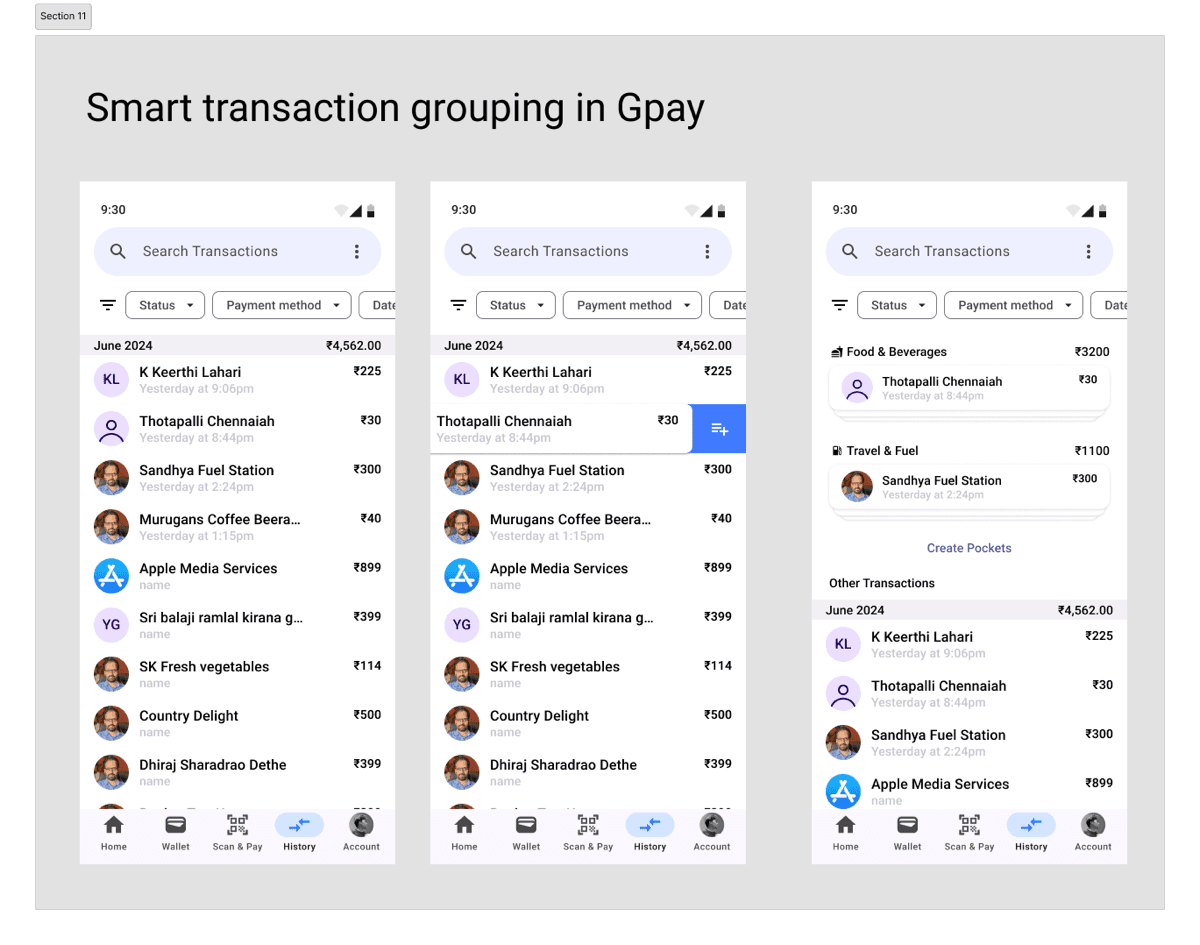Image resolution: width=1200 pixels, height=945 pixels.
Task: Open Scan & Pay in third phone
Action: (x=969, y=832)
